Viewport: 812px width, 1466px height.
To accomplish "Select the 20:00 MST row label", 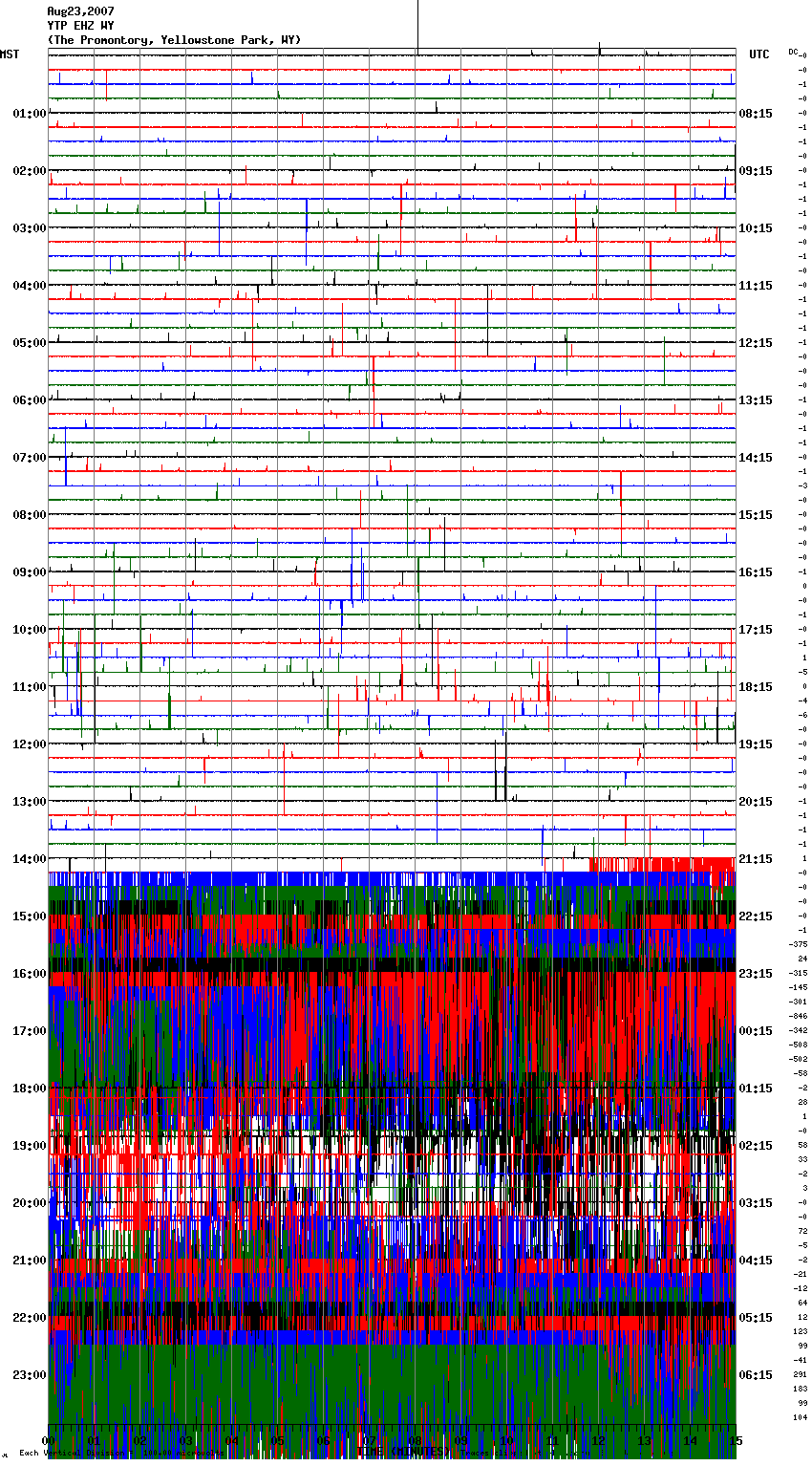I will 29,1203.
